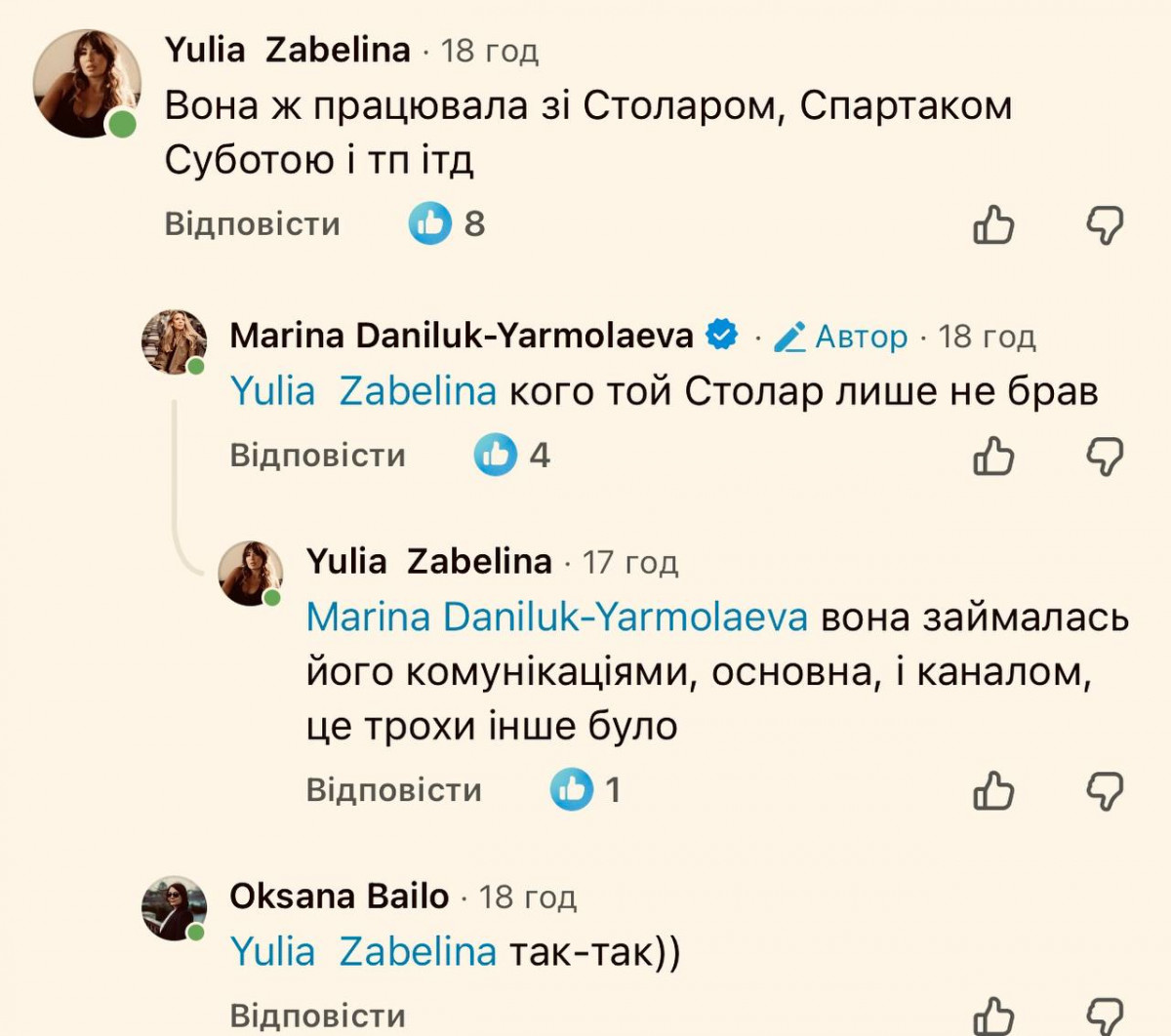Dislike Oksana Bailo's comment
1171x1036 pixels.
1105,1016
